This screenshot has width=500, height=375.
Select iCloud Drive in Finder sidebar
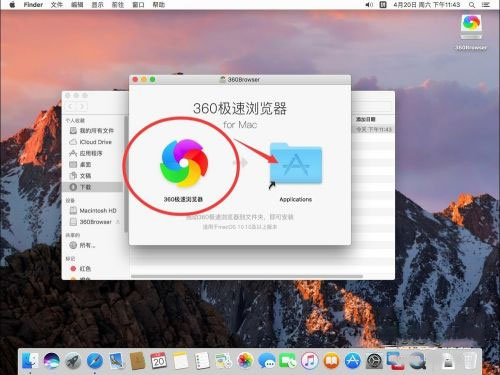[x=91, y=142]
